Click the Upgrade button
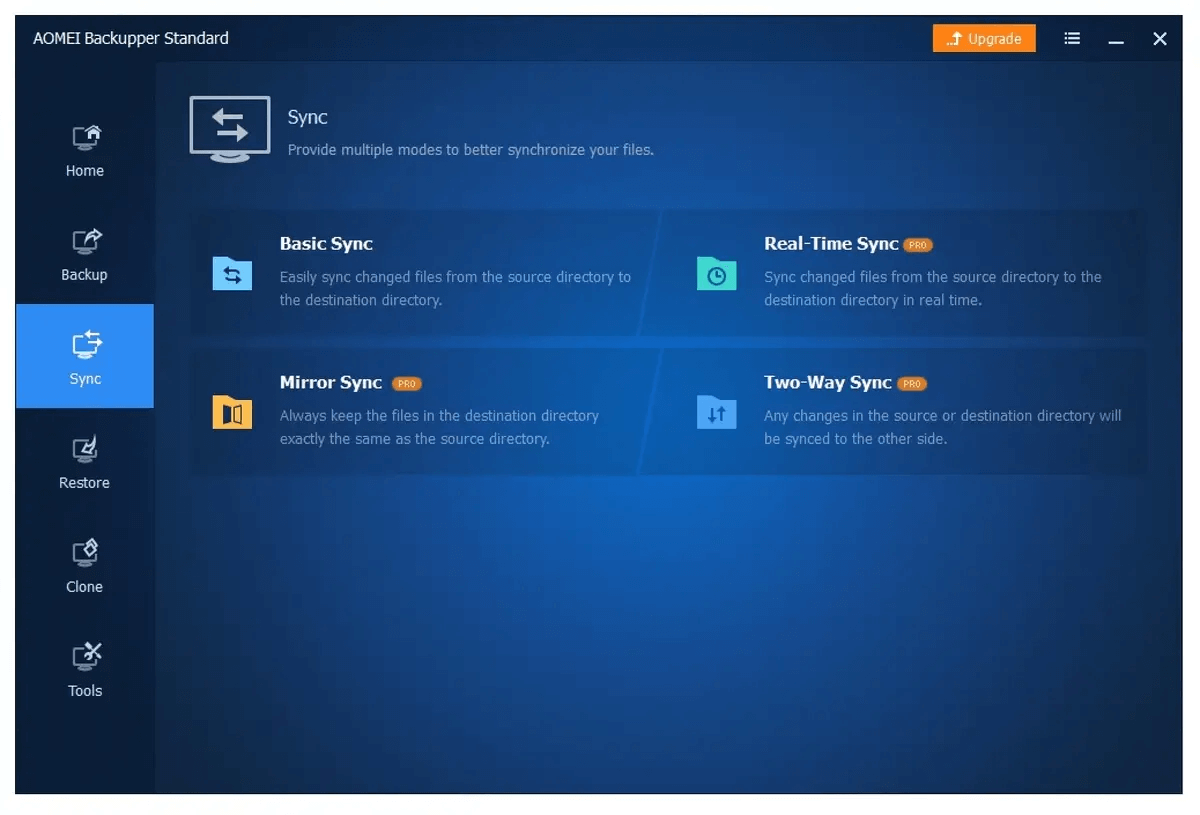Viewport: 1200px width, 815px height. coord(983,38)
